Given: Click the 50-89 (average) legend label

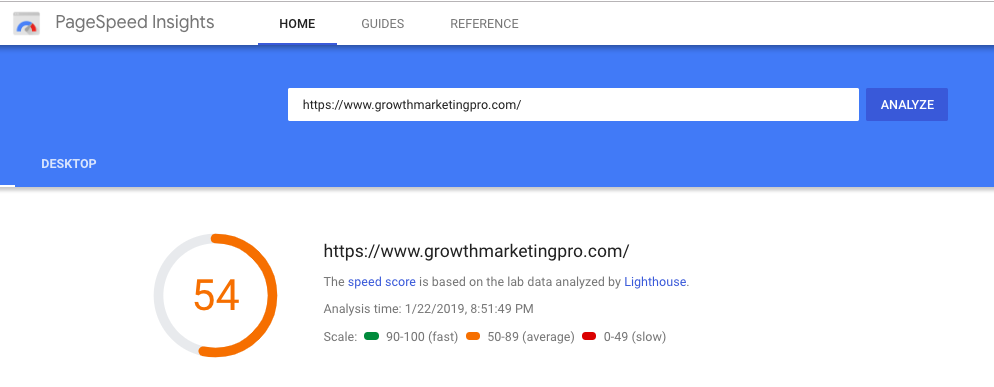Looking at the screenshot, I should 531,337.
